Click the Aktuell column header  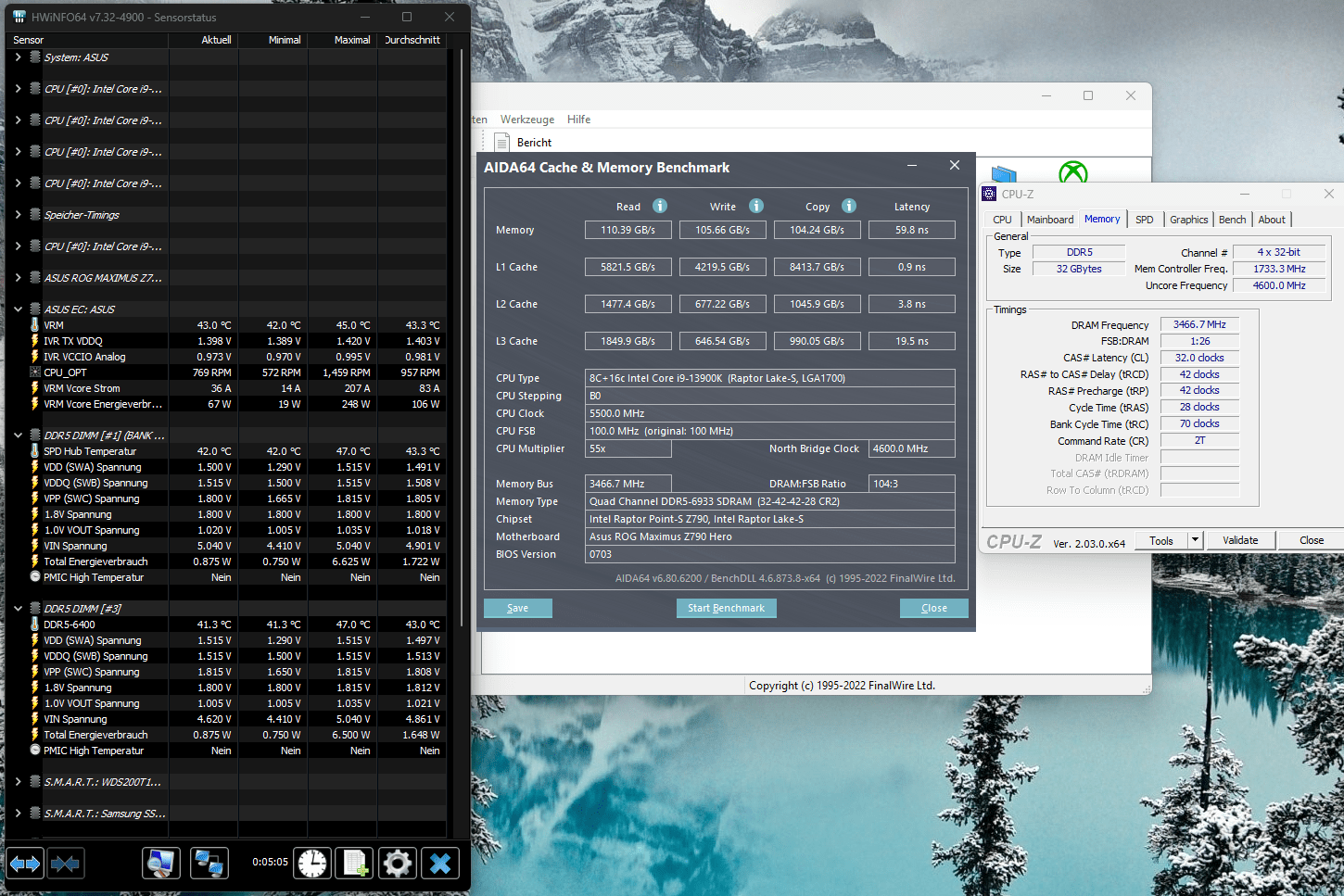(x=204, y=40)
